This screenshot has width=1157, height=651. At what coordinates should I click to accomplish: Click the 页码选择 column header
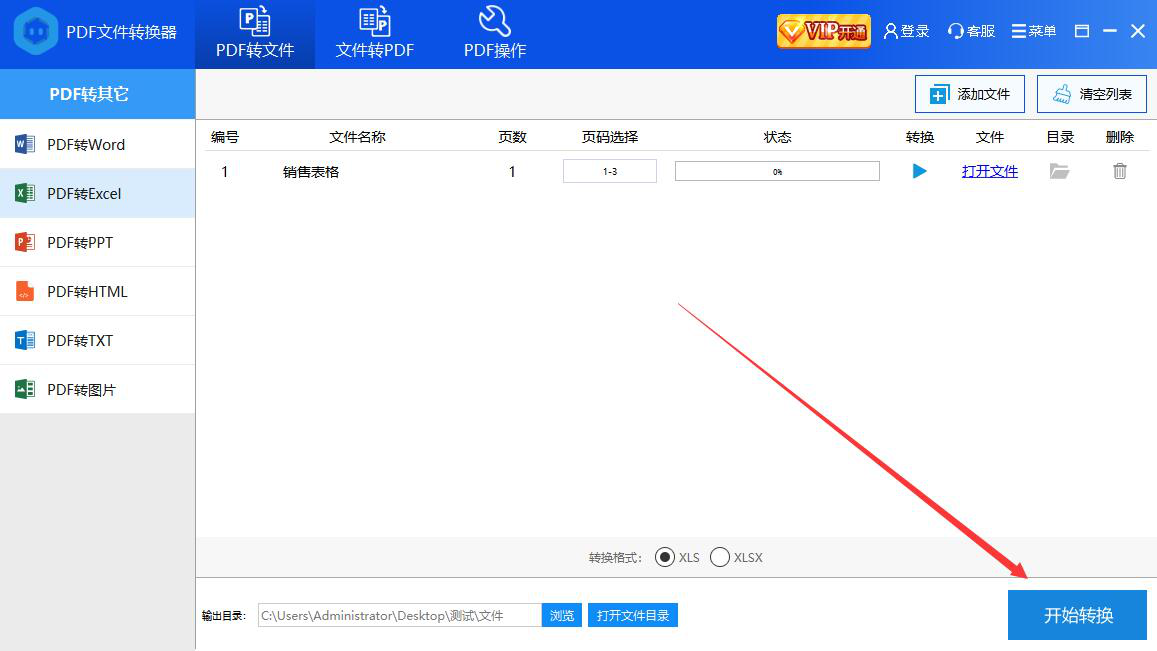(x=609, y=137)
